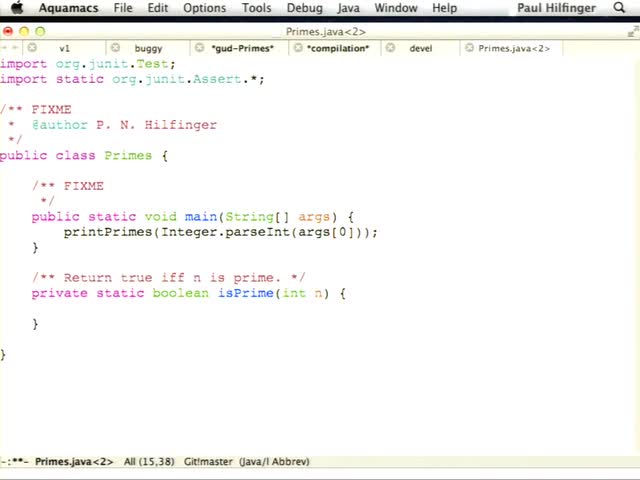The width and height of the screenshot is (640, 480).
Task: Close the devel tab with its X icon
Action: pyautogui.click(x=391, y=48)
